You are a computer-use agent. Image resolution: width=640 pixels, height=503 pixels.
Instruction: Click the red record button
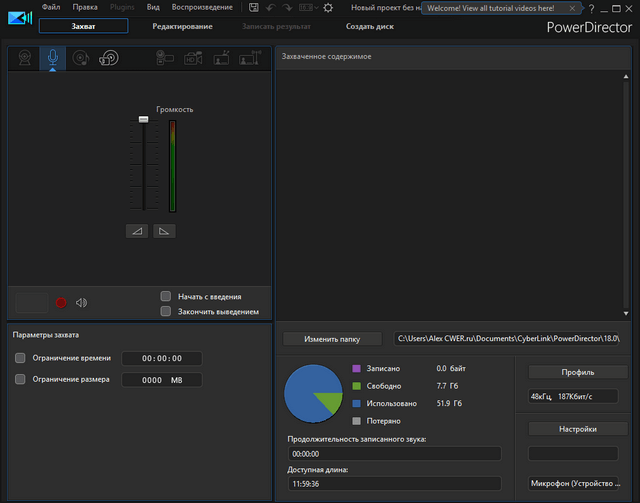click(x=61, y=302)
